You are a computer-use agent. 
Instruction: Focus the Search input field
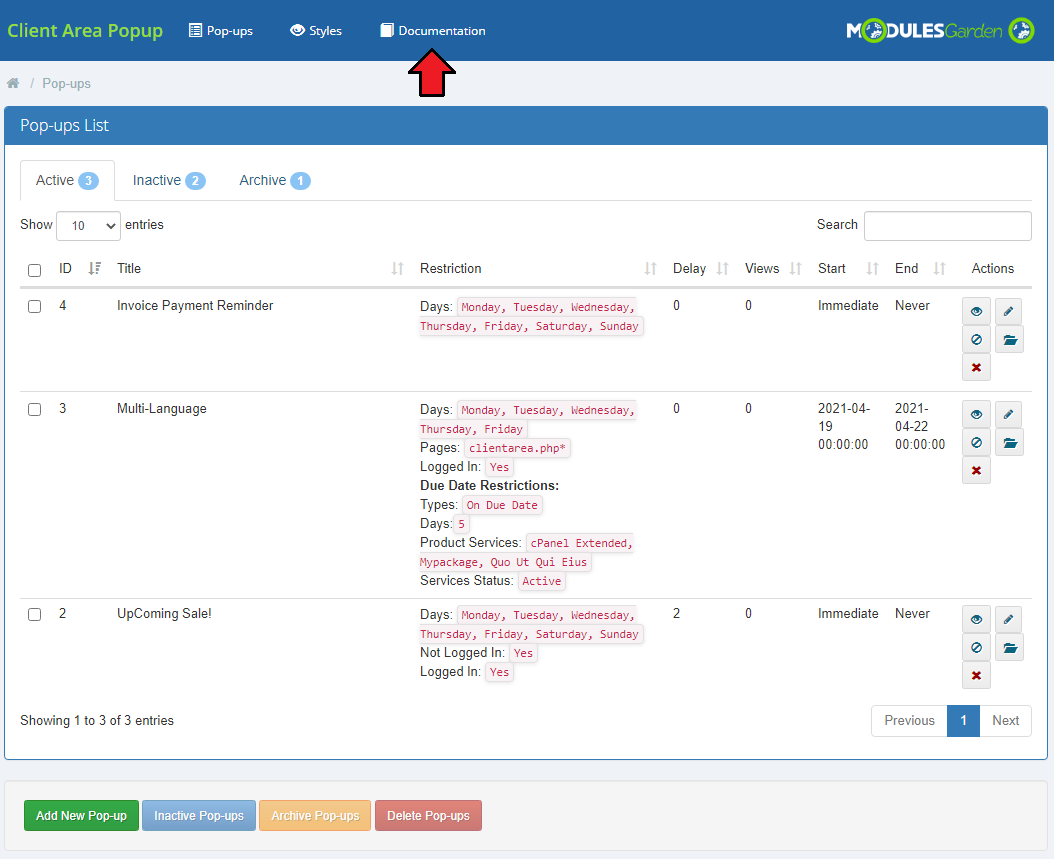947,225
